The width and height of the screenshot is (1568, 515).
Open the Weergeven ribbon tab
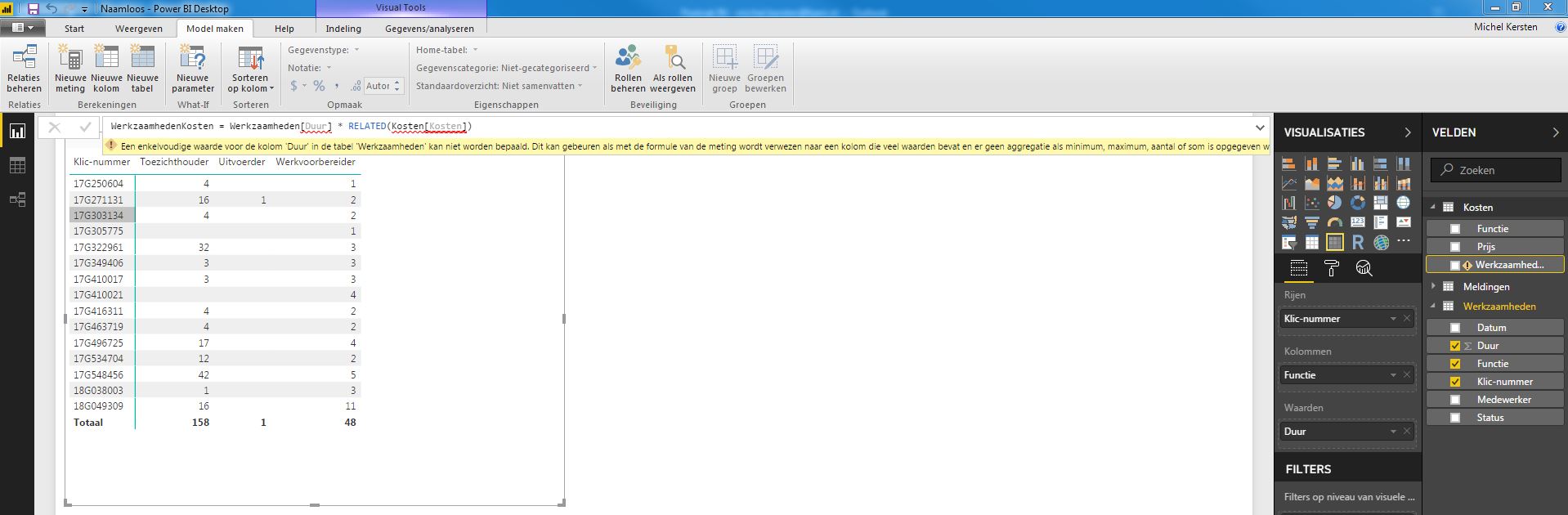tap(138, 29)
